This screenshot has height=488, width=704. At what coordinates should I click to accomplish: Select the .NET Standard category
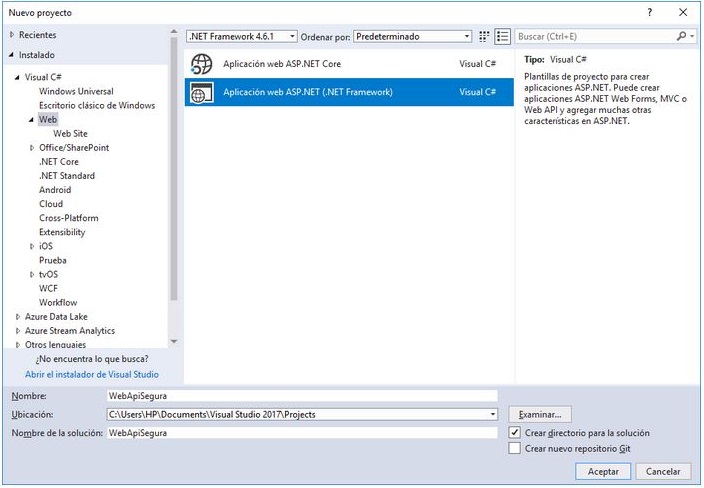click(x=67, y=176)
